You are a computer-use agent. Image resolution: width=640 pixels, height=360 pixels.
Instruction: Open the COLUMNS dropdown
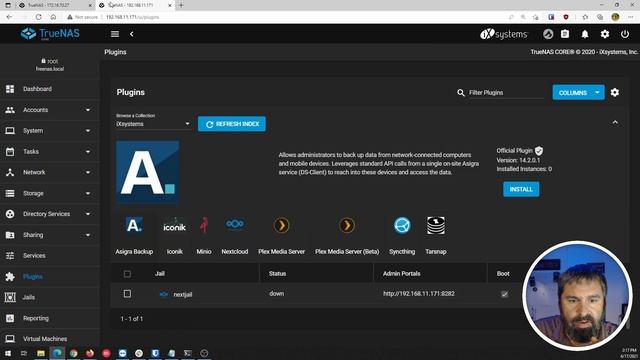pyautogui.click(x=578, y=93)
